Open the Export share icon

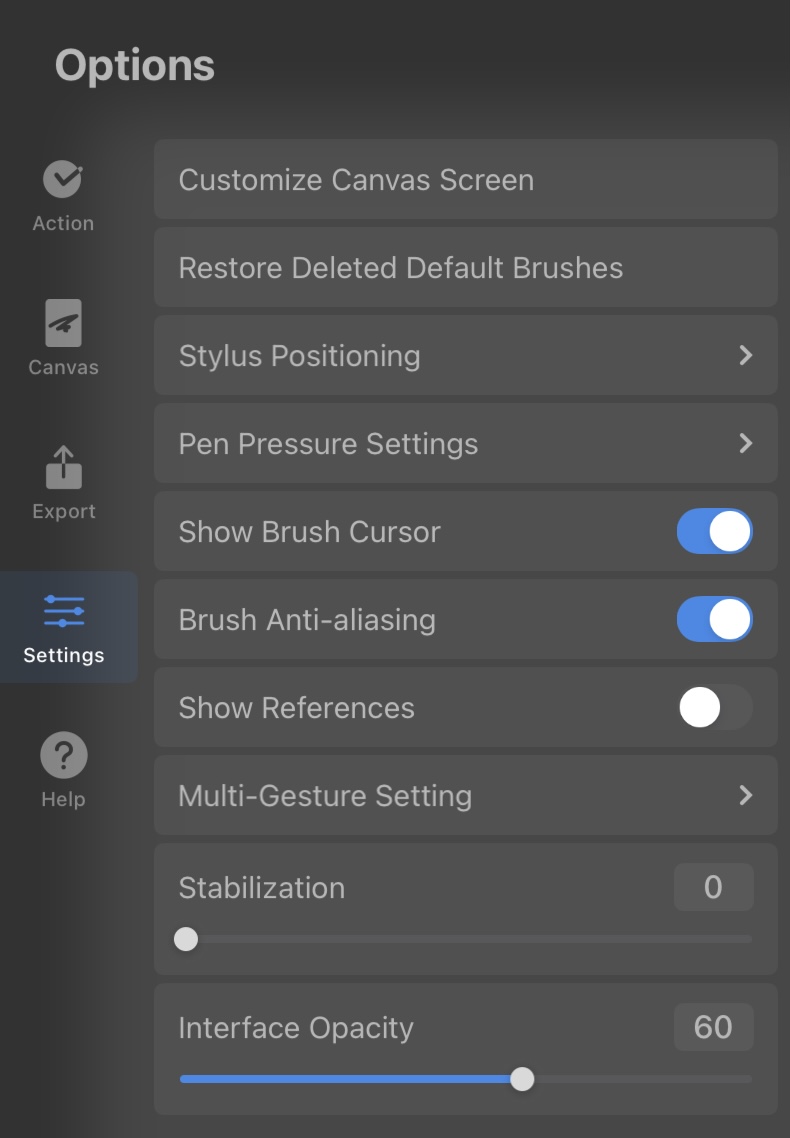click(x=64, y=467)
